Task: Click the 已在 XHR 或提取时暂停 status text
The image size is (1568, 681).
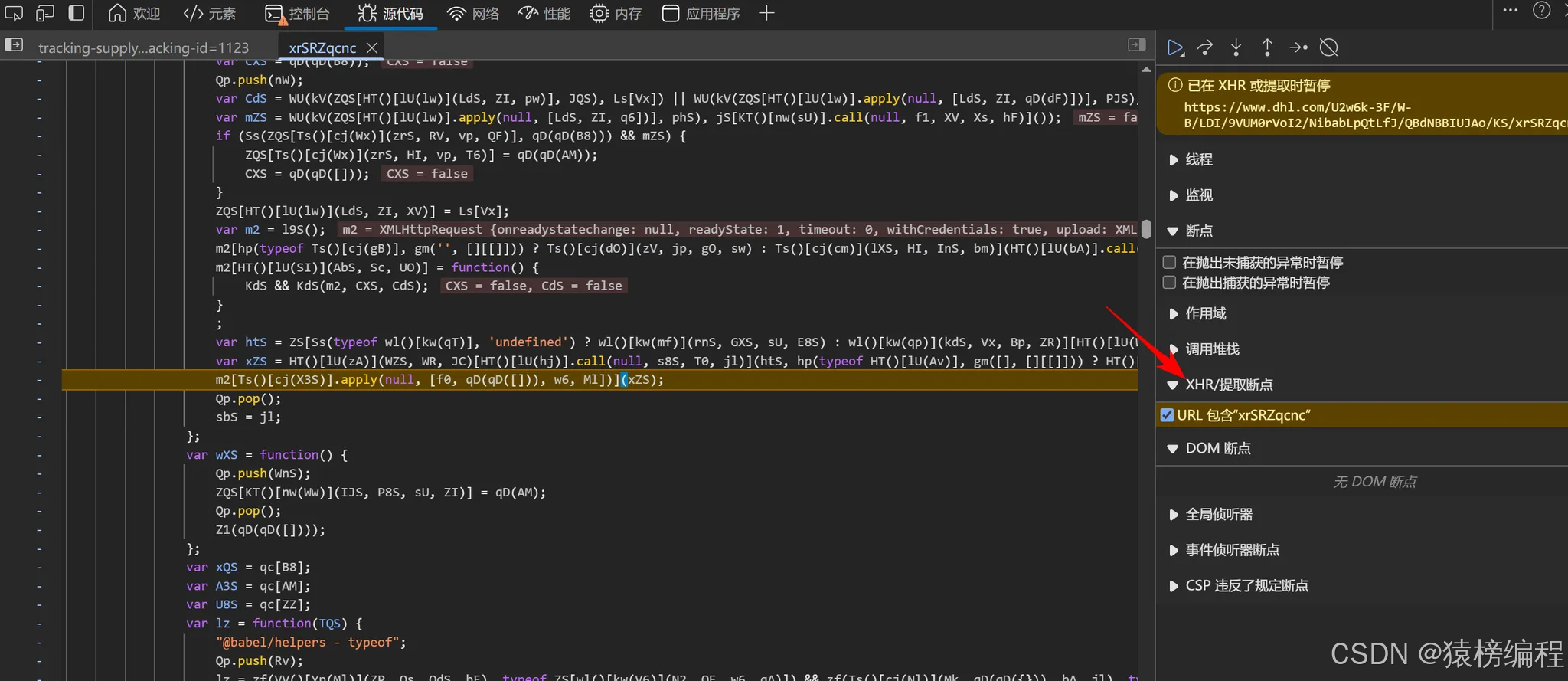Action: 1259,85
